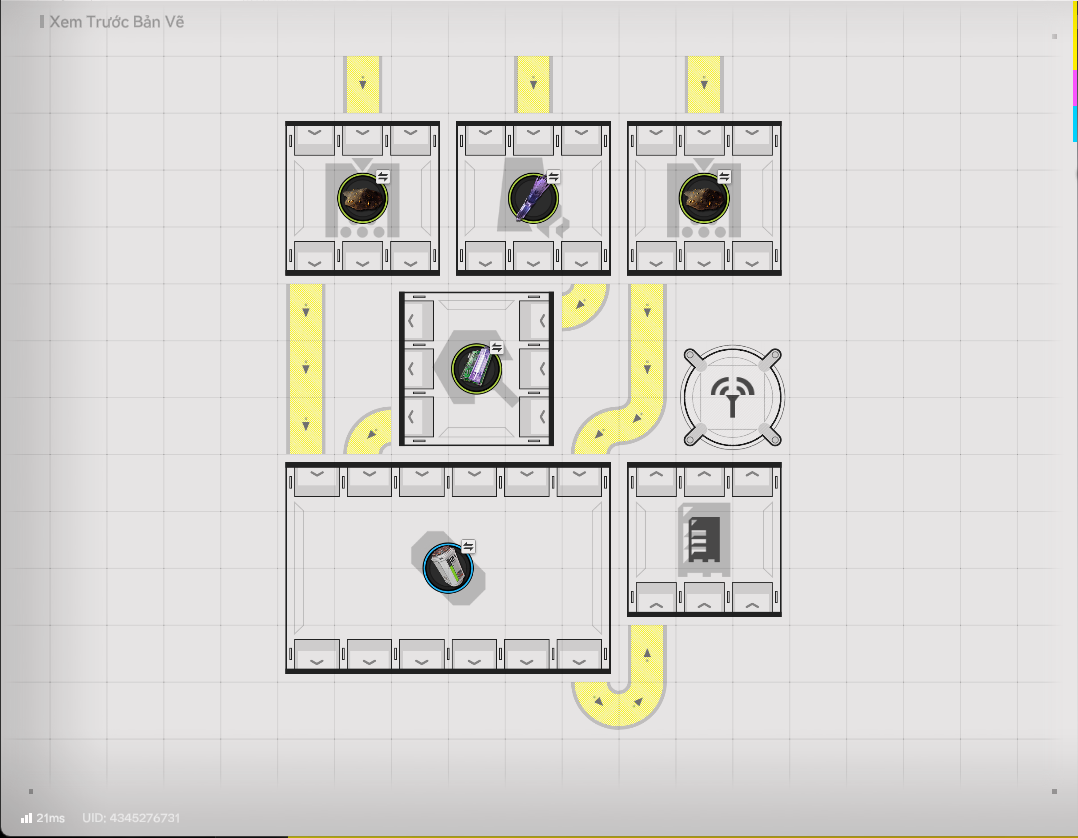
Task: Select the green-purple component in the center machine
Action: [x=475, y=367]
